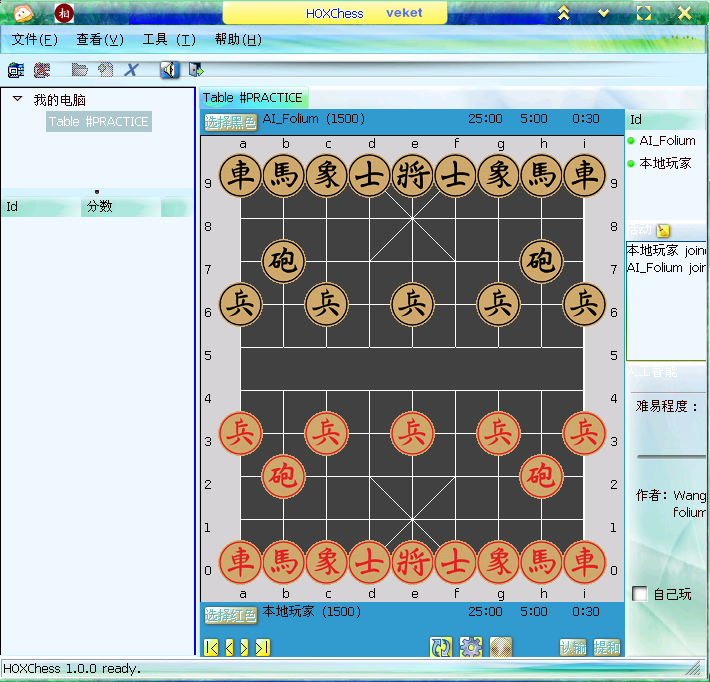Enable the 自己玩 checkbox
The image size is (710, 682).
(x=639, y=593)
